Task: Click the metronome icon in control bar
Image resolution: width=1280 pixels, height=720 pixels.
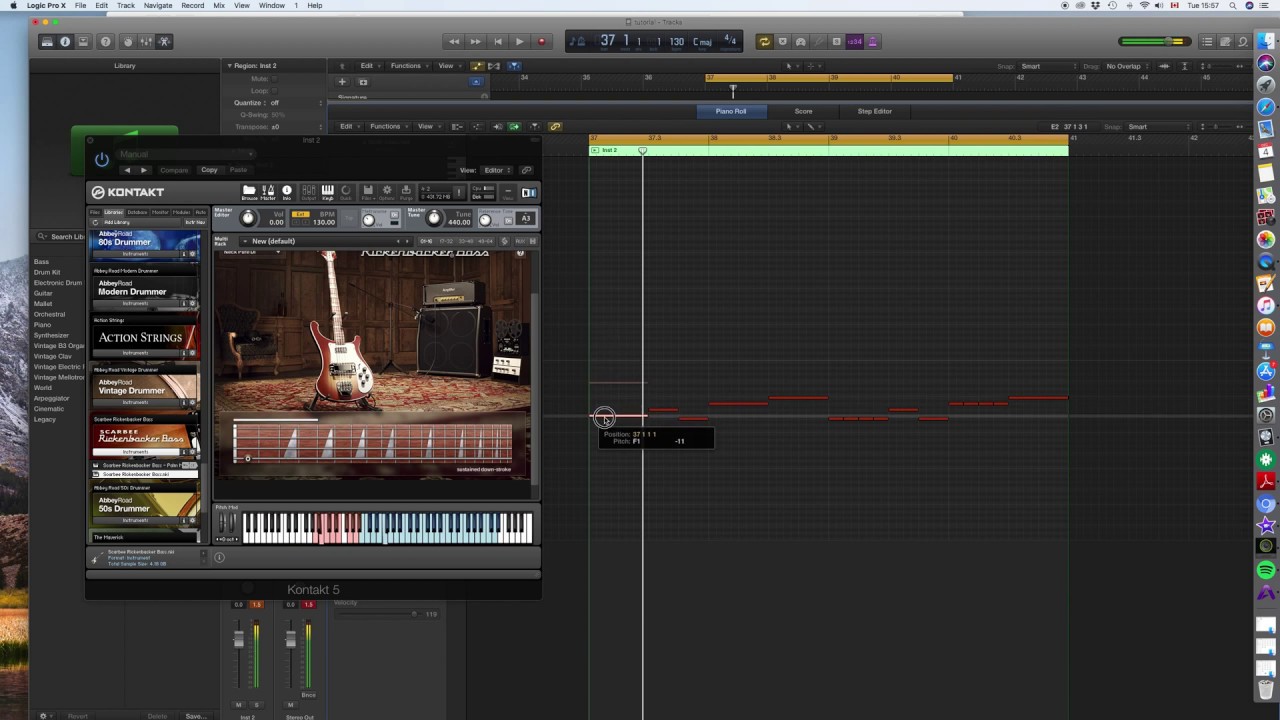Action: tap(873, 42)
